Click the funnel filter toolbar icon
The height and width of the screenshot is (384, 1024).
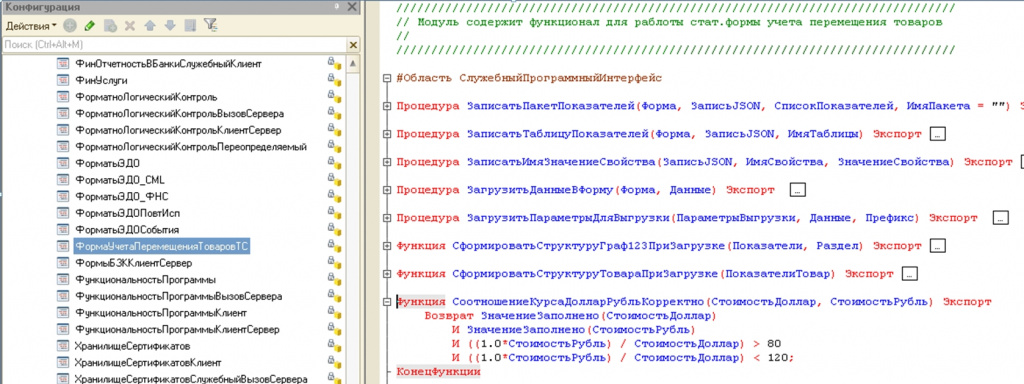point(210,26)
